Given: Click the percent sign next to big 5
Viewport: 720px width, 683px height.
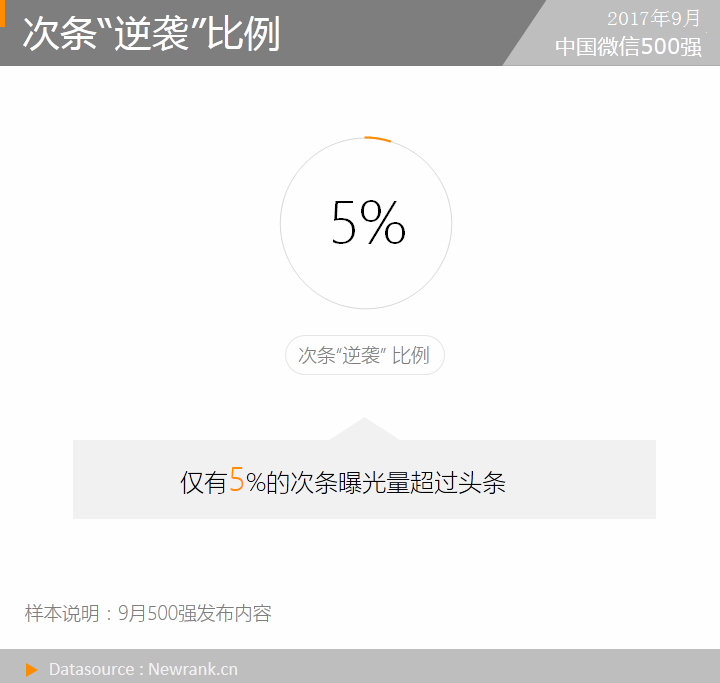Looking at the screenshot, I should (383, 222).
